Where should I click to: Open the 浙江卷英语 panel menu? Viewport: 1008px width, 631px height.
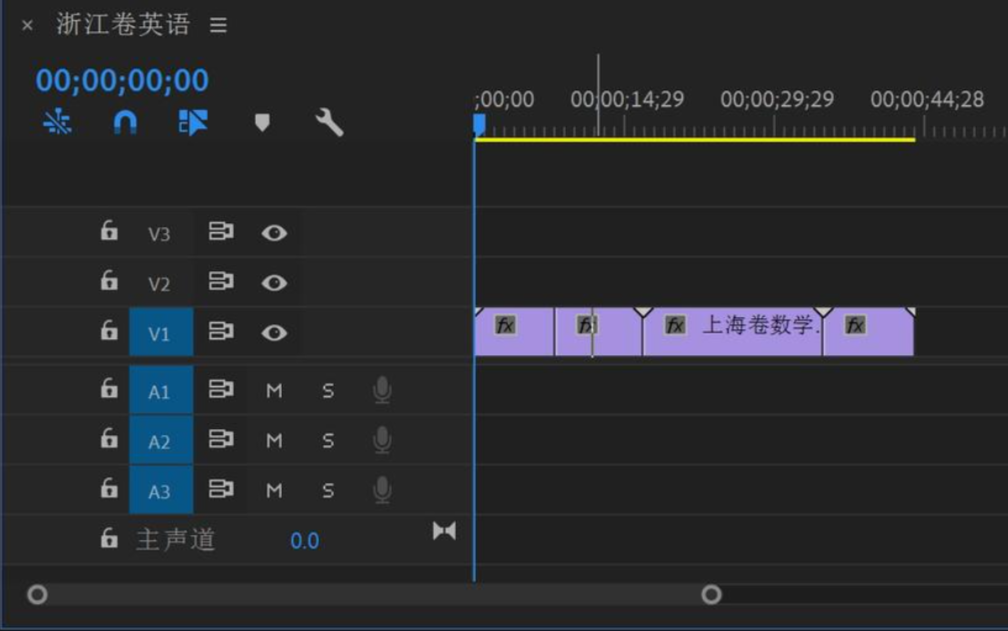pyautogui.click(x=218, y=26)
